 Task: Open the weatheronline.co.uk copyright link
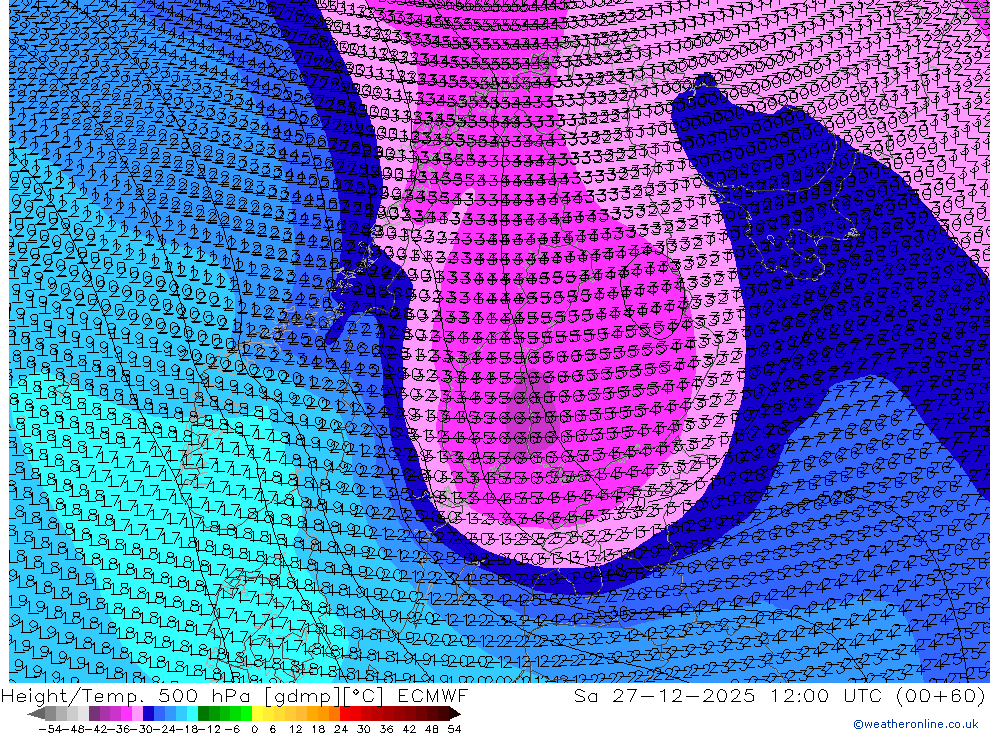click(x=915, y=724)
